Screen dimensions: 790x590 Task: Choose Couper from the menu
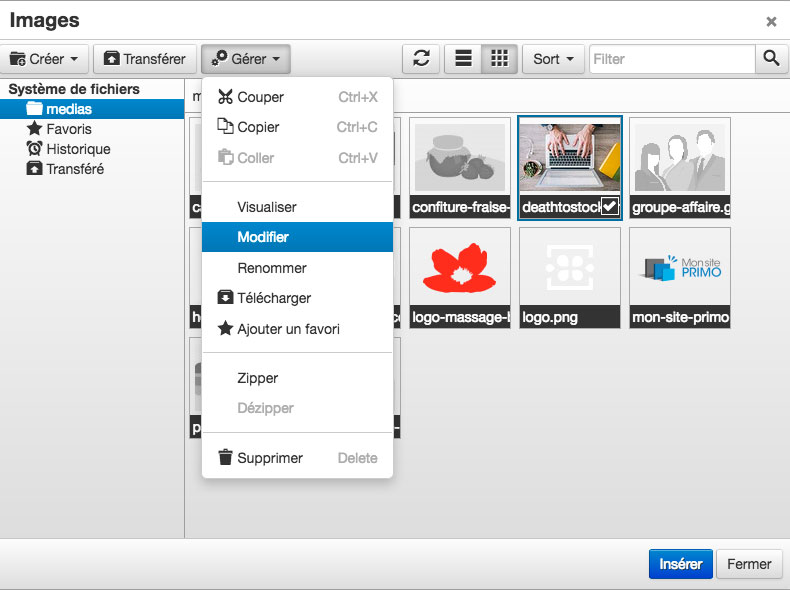297,97
